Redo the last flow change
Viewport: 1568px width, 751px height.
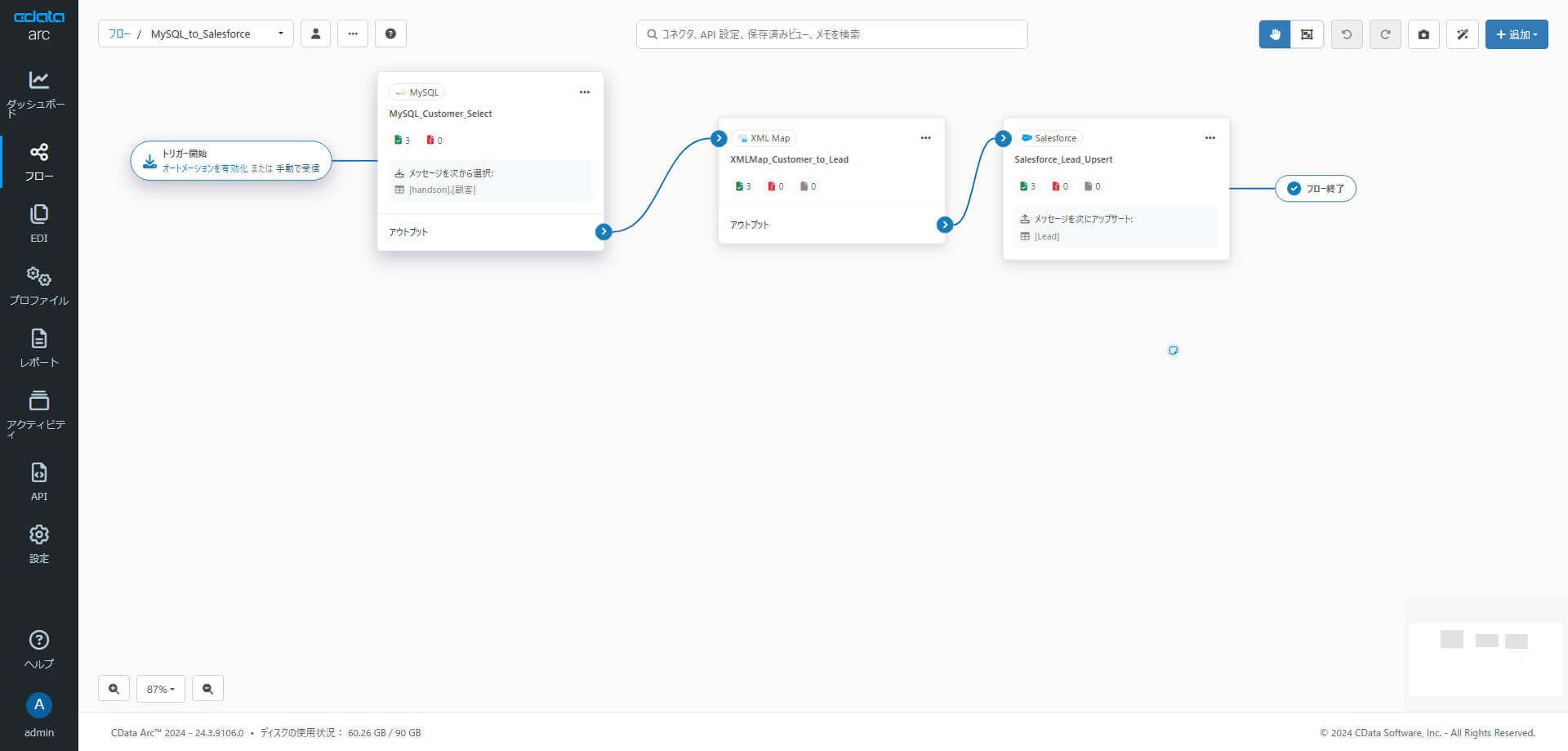(1385, 34)
